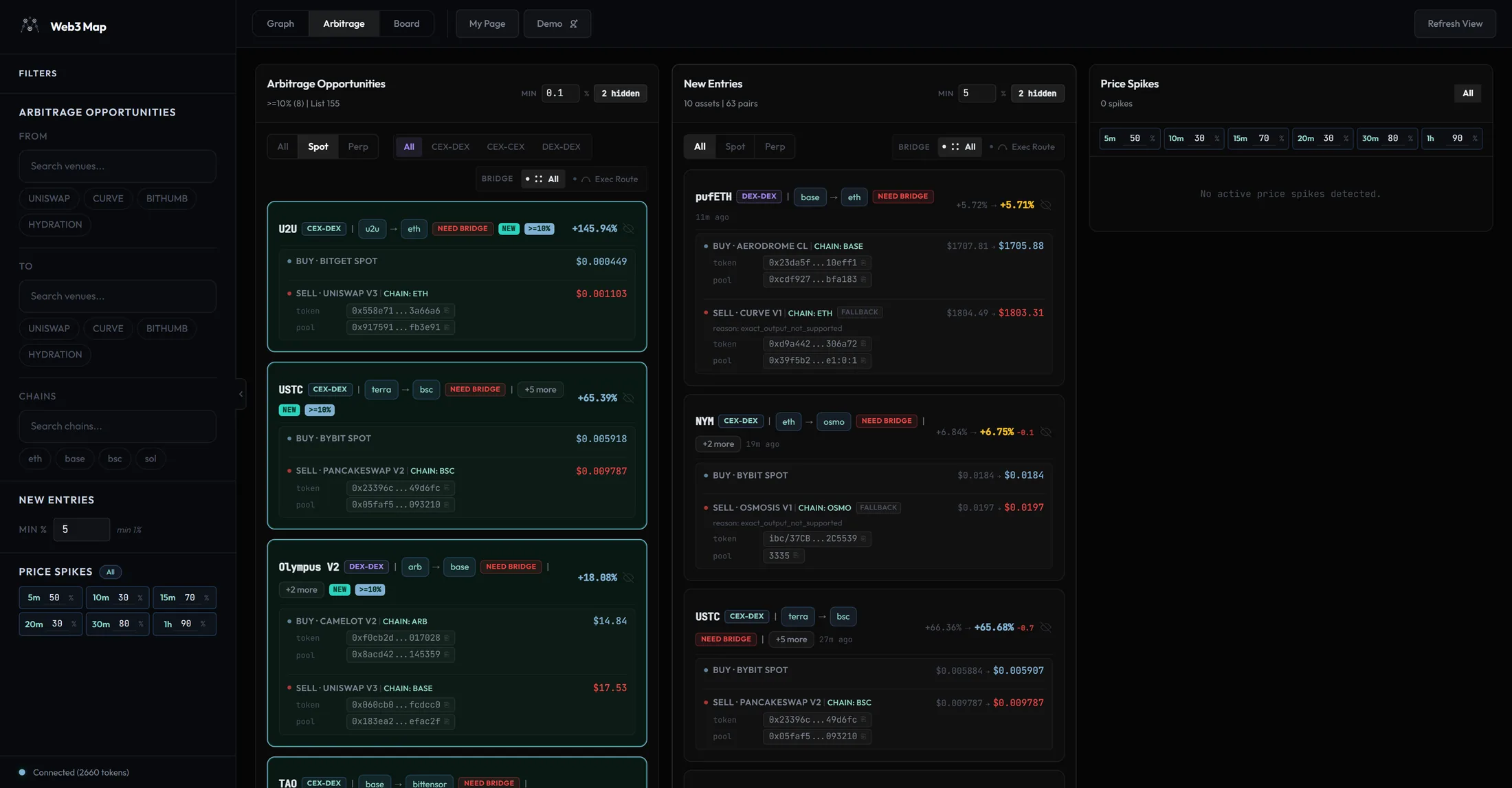Edit New Entries panel MIN 5 field
This screenshot has width=1512, height=788.
point(977,94)
